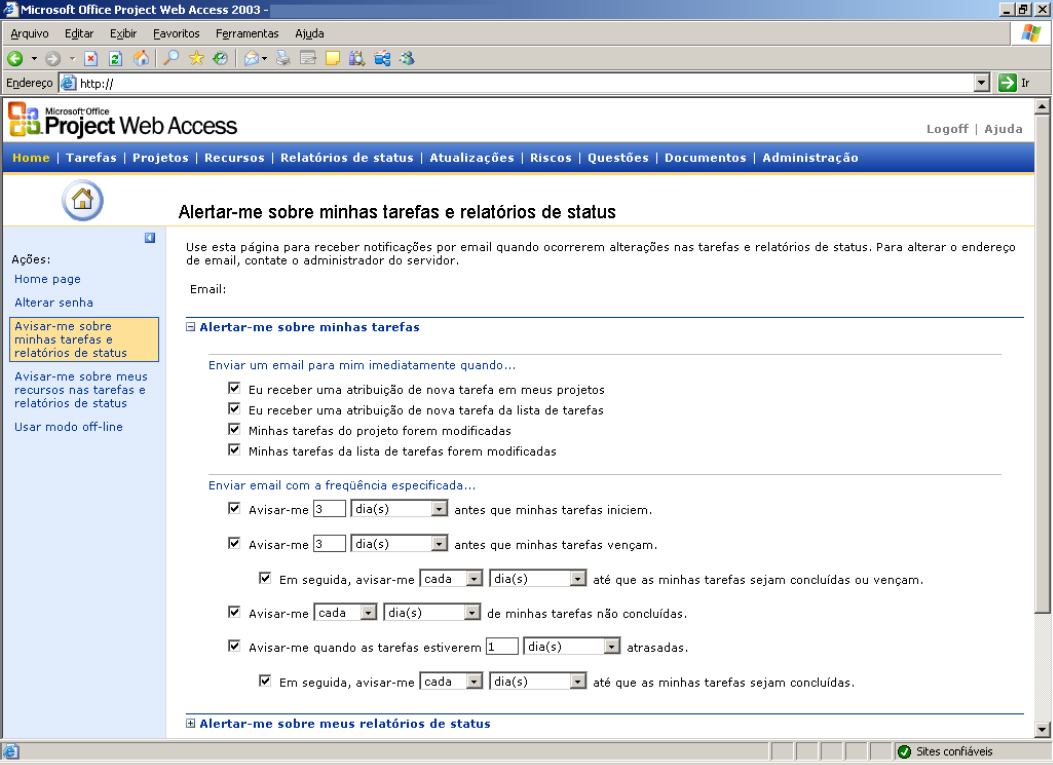Click days number field for tarefas iniciem
Screen dimensions: 1053x765
[x=330, y=508]
